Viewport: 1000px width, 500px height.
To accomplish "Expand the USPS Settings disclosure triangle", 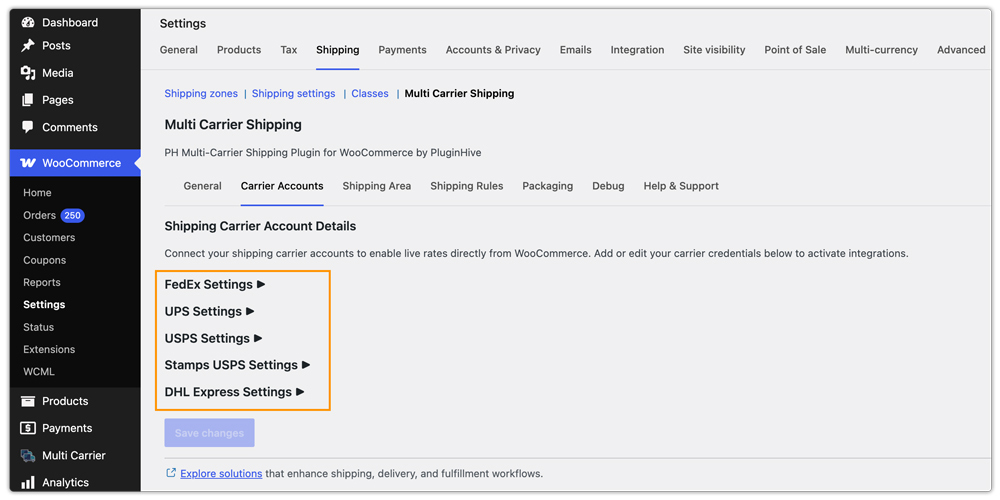I will click(258, 338).
